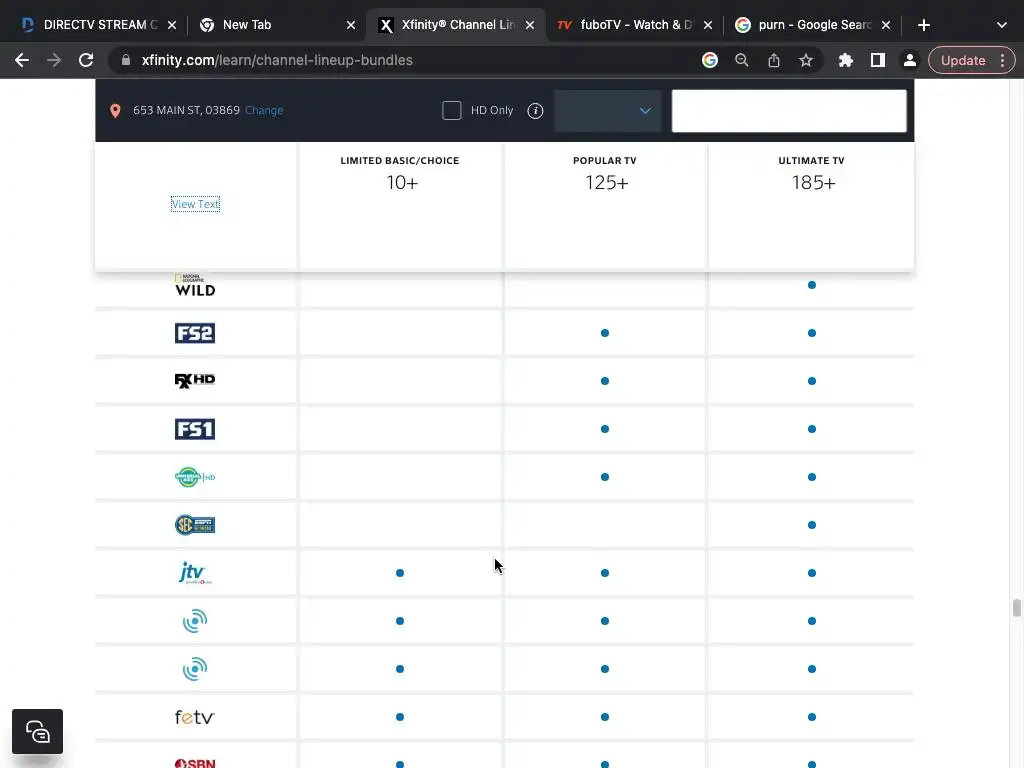Click the Change address link
This screenshot has height=768, width=1024.
pyautogui.click(x=264, y=111)
